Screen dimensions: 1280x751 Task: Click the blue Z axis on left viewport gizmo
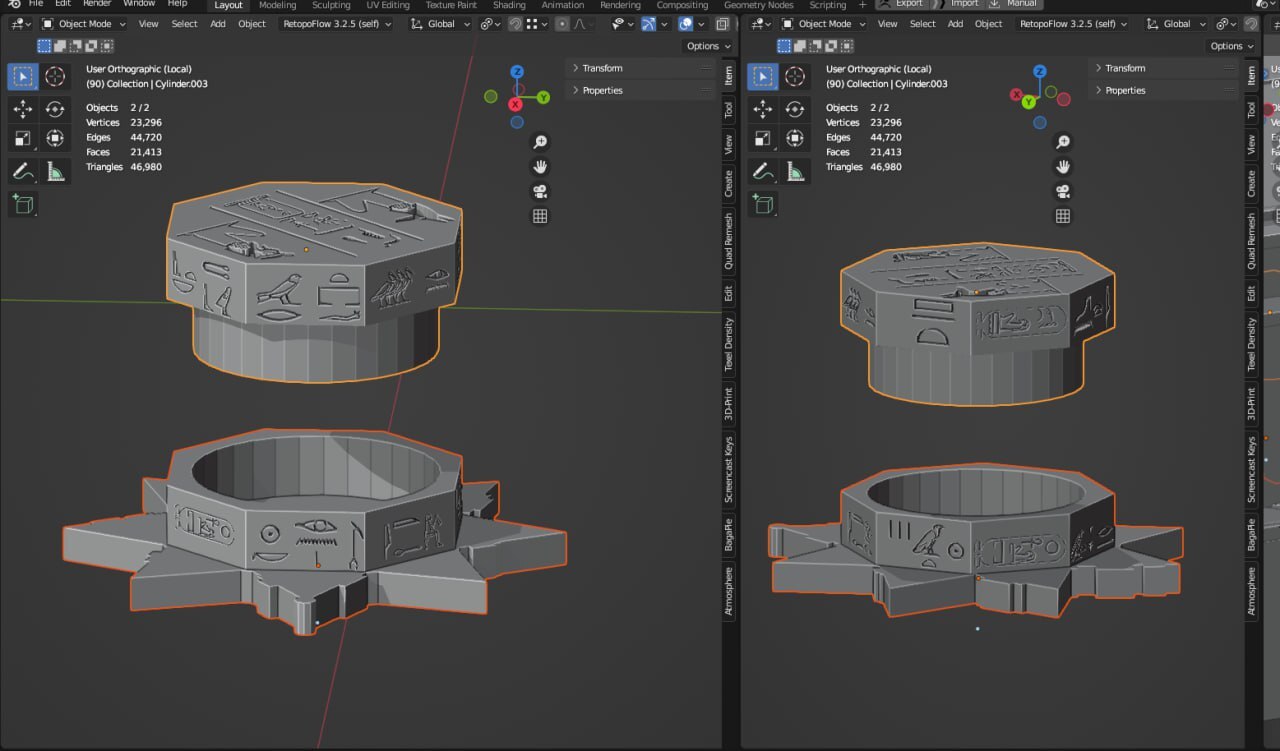click(517, 72)
